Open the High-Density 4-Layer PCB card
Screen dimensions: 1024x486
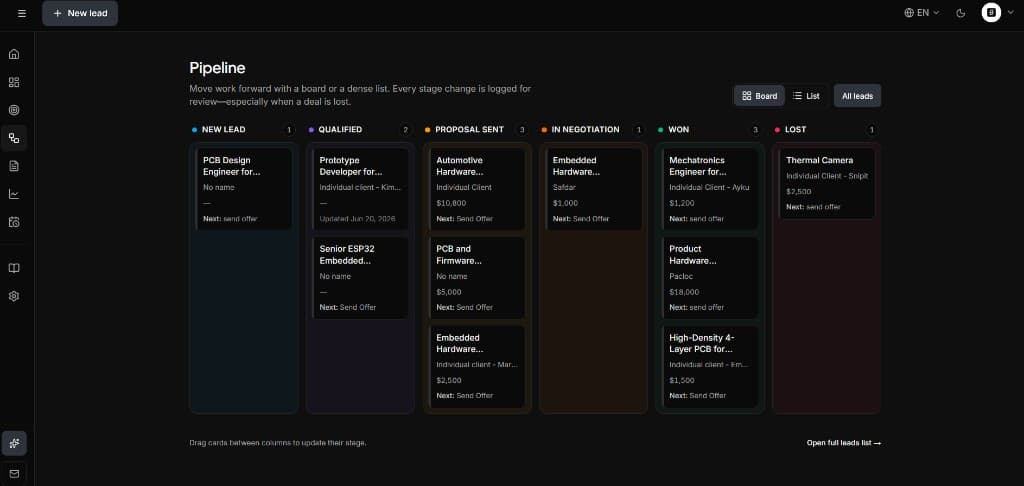coord(710,366)
